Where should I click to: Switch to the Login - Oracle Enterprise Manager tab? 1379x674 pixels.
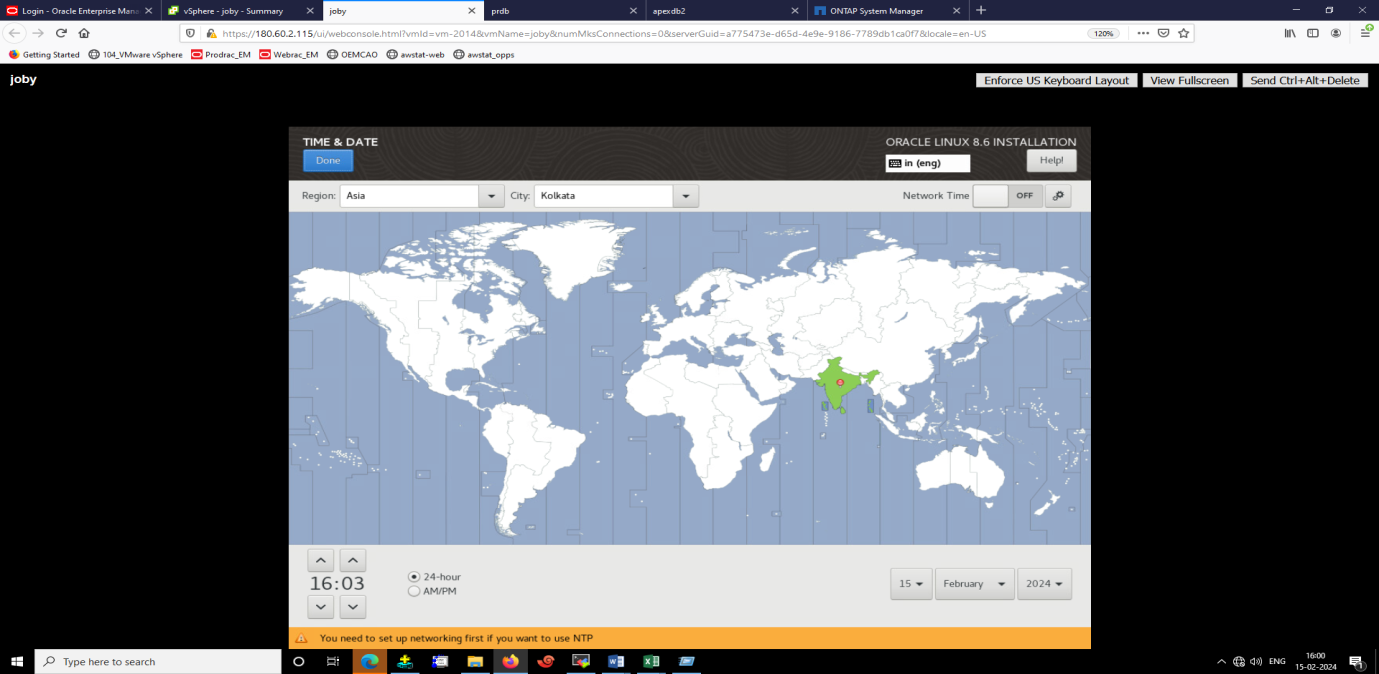tap(80, 11)
